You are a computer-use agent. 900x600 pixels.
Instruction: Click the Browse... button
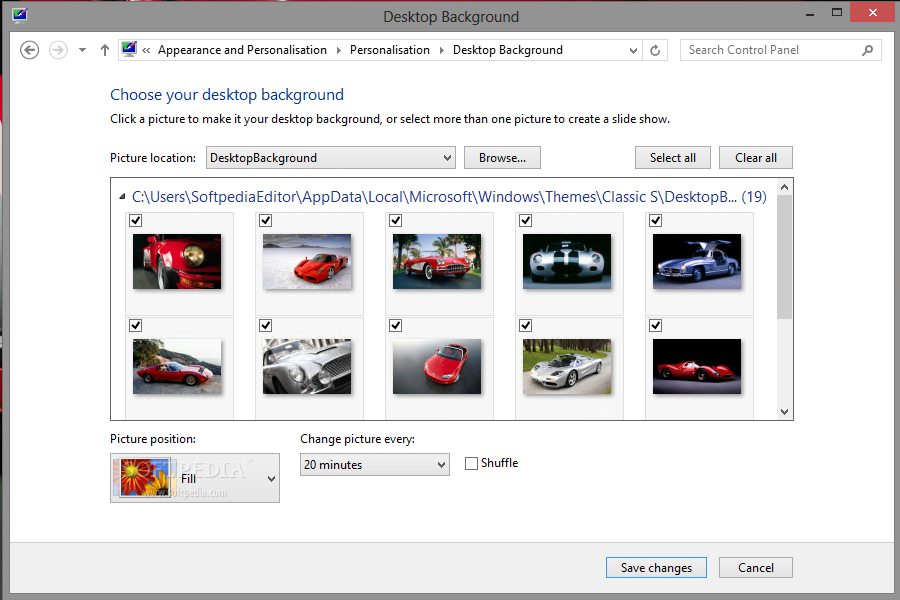(502, 158)
